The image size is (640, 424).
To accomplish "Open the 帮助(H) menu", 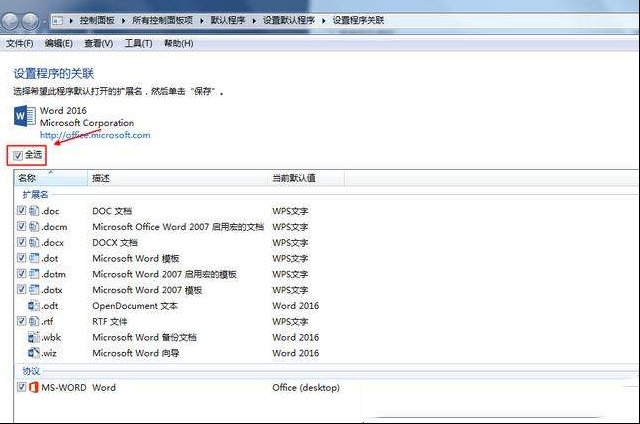I will click(x=178, y=43).
